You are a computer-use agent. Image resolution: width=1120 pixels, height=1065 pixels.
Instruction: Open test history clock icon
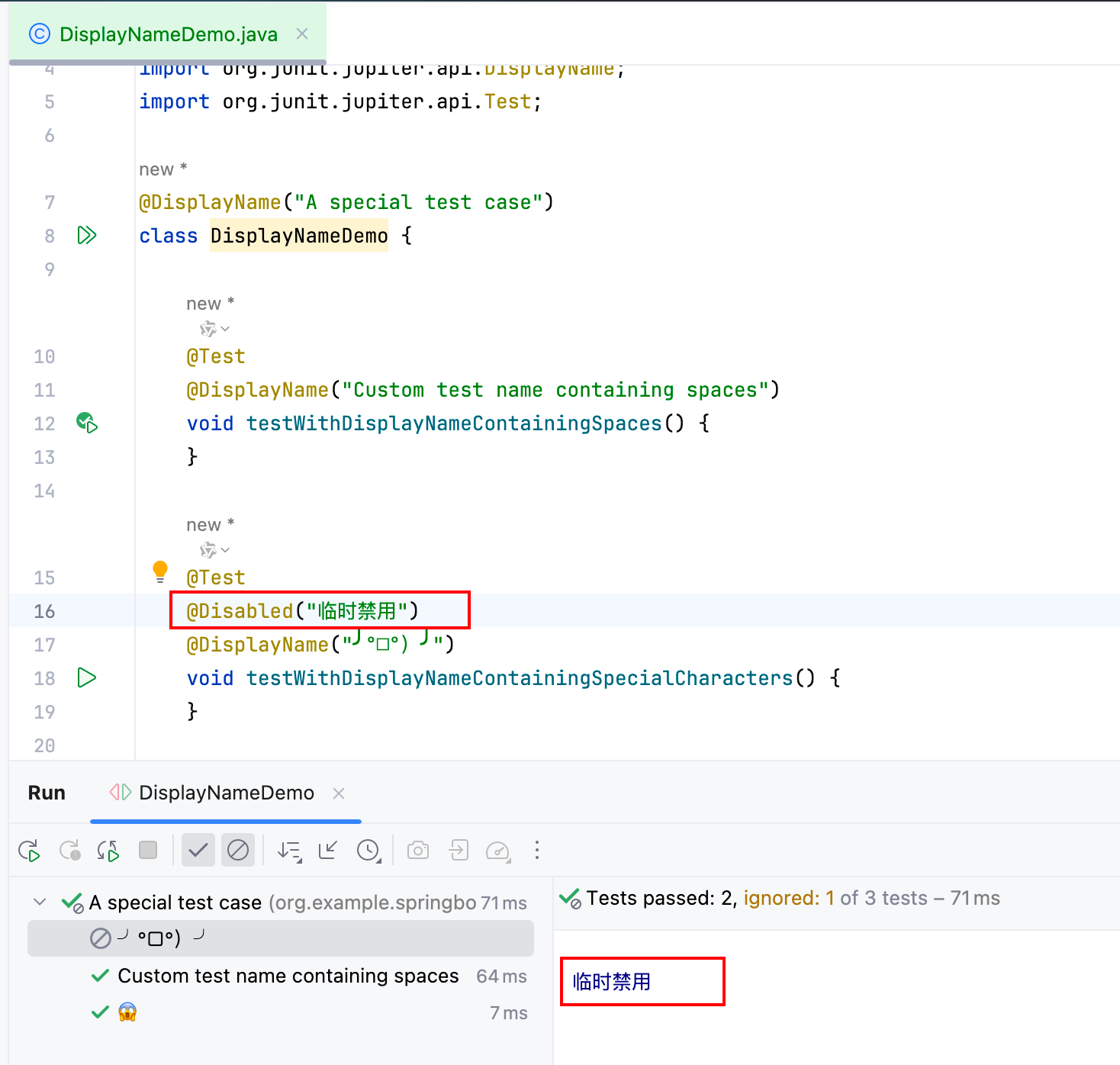pos(369,850)
